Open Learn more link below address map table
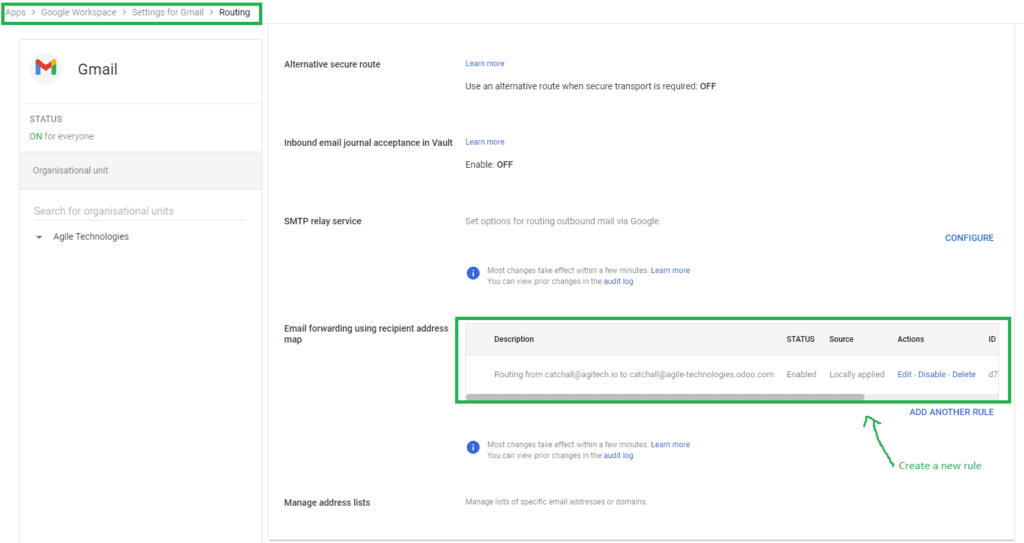This screenshot has width=1024, height=543. [x=670, y=444]
